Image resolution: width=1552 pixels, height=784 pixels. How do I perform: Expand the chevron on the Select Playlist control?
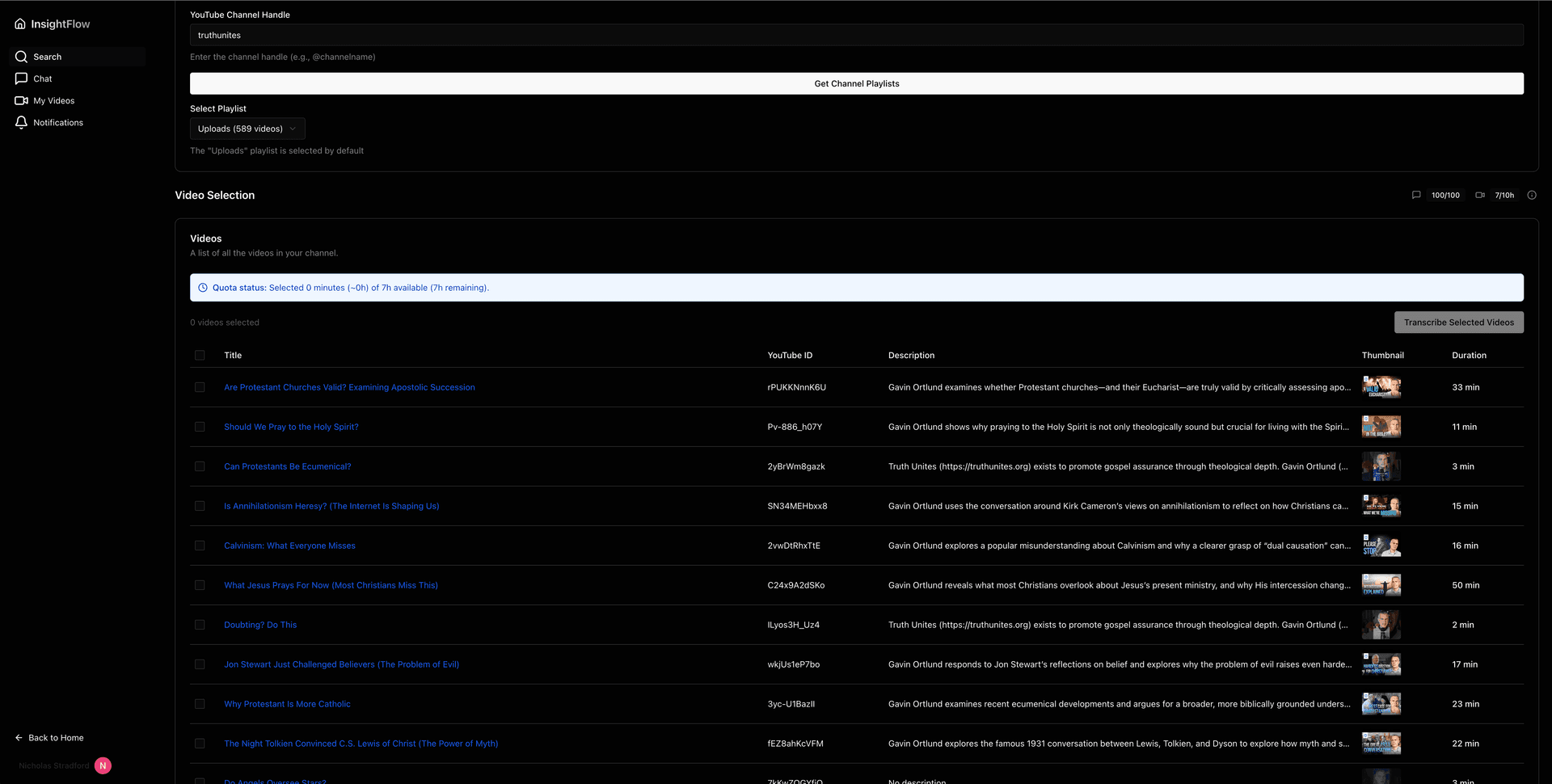[293, 129]
